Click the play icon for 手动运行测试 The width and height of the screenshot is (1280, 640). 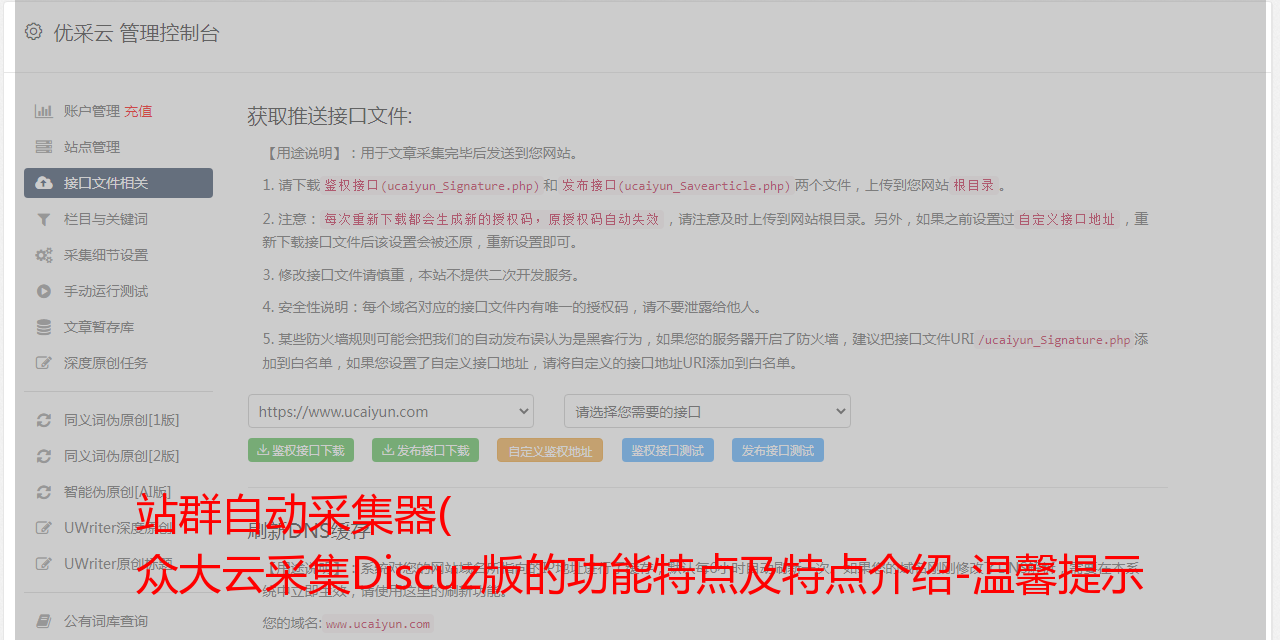[44, 291]
